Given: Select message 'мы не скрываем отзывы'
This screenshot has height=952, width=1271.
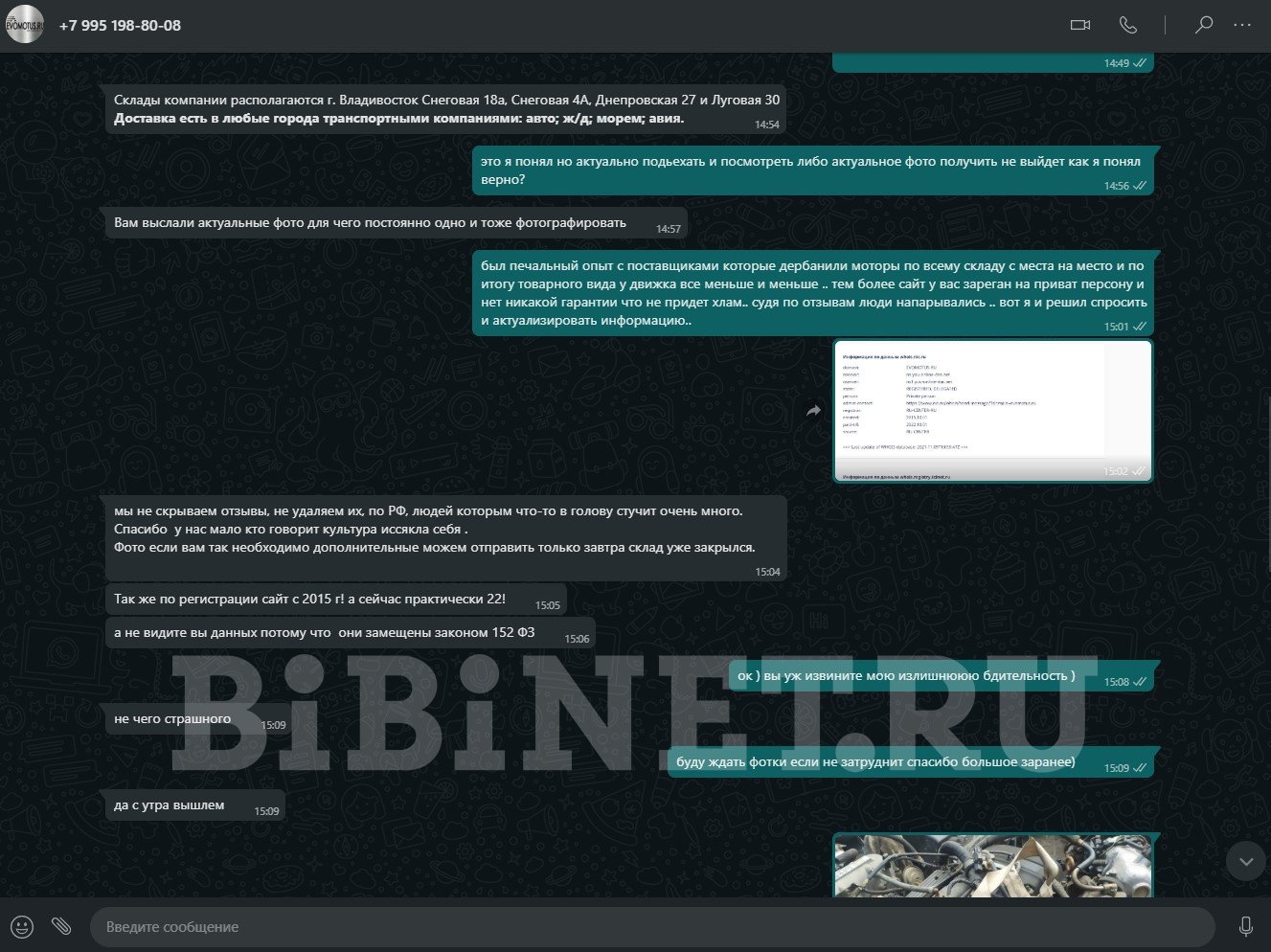Looking at the screenshot, I should point(445,538).
